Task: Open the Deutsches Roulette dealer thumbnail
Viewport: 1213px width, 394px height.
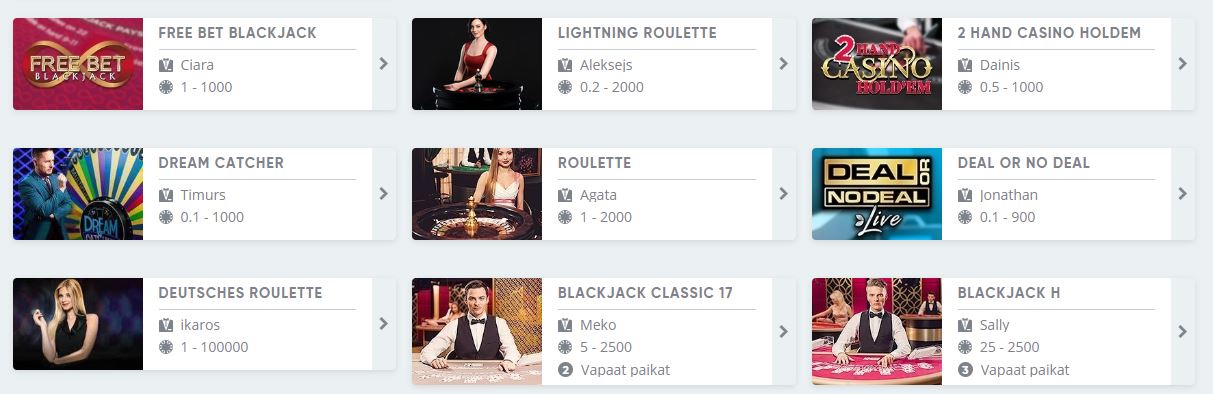Action: [x=78, y=324]
